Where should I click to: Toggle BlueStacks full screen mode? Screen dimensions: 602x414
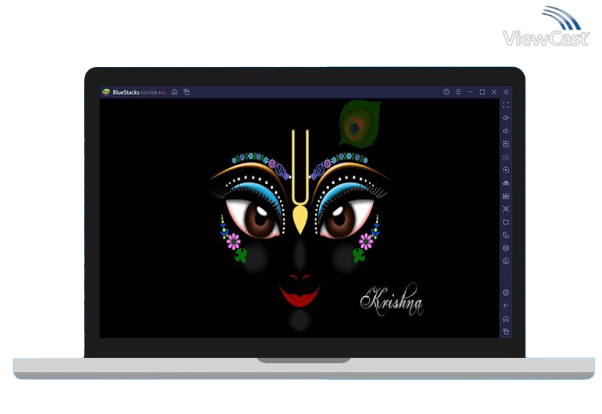click(506, 105)
